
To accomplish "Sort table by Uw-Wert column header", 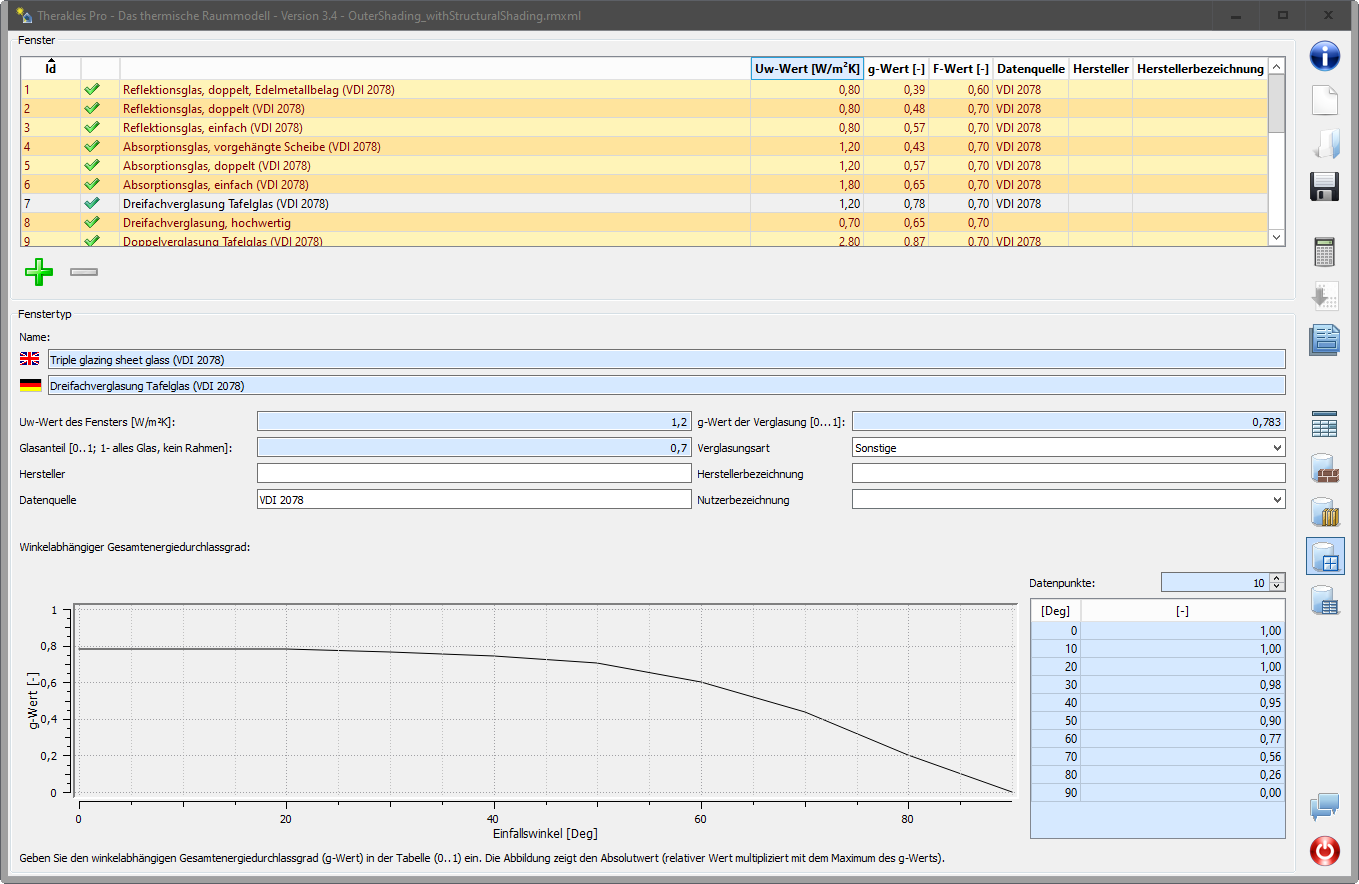I will pyautogui.click(x=807, y=69).
